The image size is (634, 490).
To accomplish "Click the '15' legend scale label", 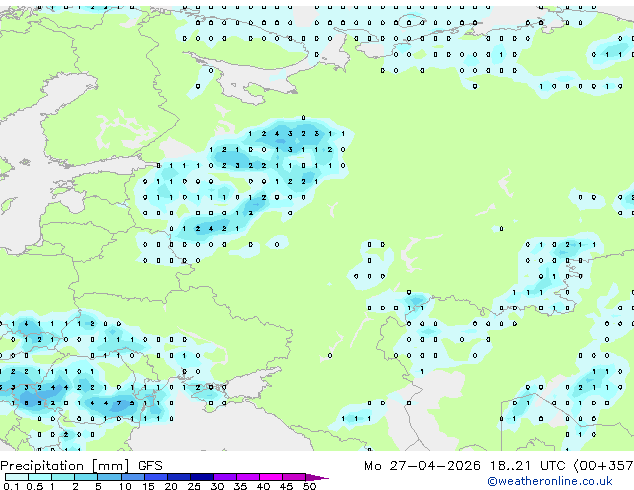I will [148, 486].
